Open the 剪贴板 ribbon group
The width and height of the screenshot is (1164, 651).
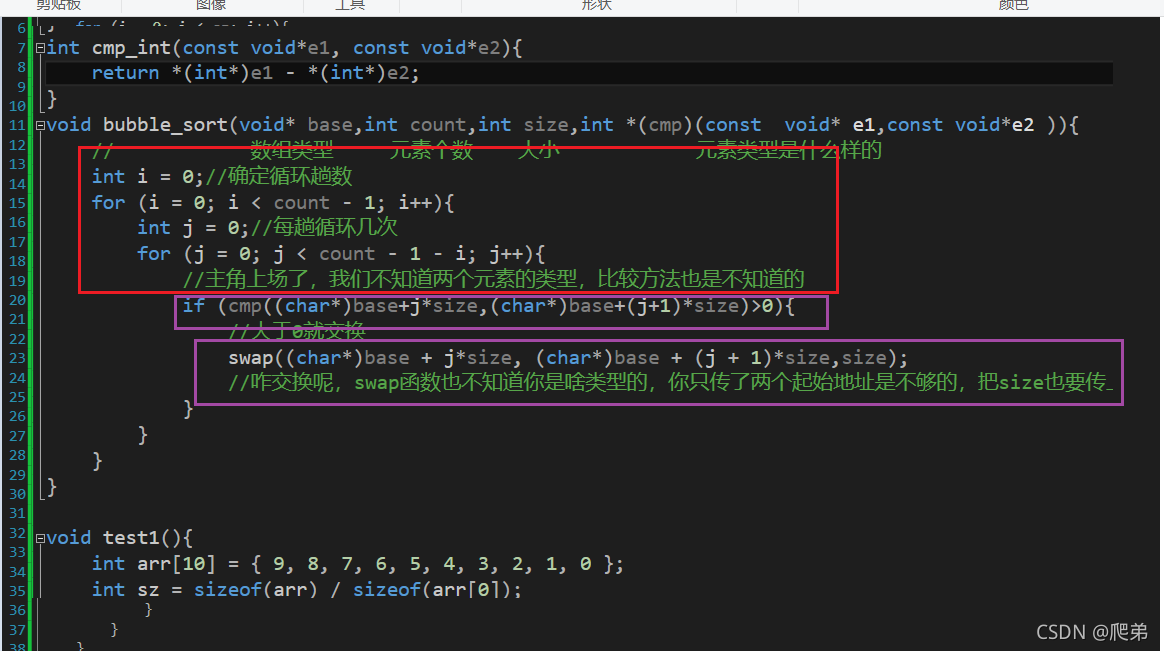click(x=55, y=5)
